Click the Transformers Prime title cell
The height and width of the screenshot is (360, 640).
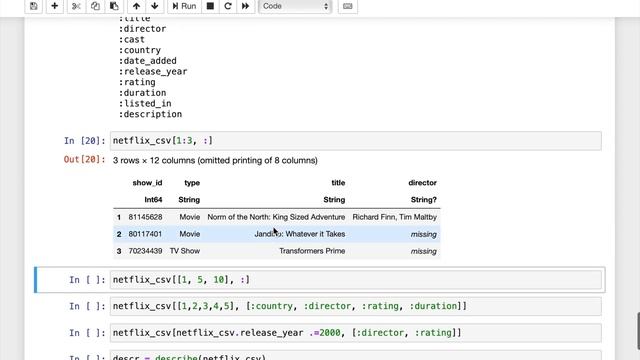(312, 251)
